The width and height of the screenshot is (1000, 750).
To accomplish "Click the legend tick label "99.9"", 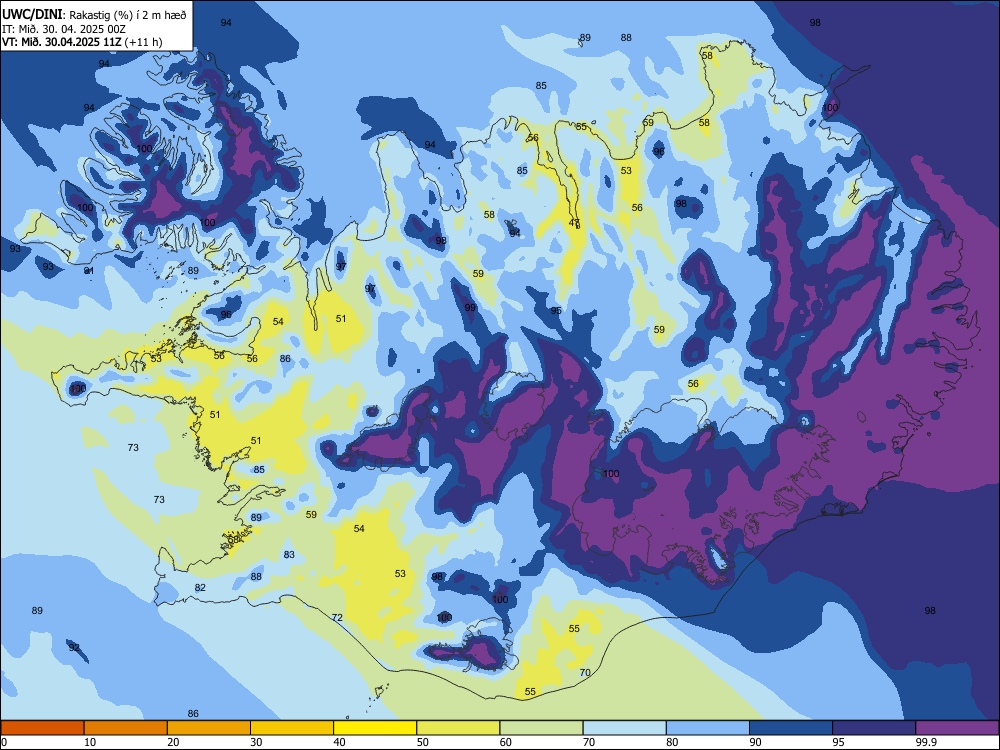I will pyautogui.click(x=925, y=742).
